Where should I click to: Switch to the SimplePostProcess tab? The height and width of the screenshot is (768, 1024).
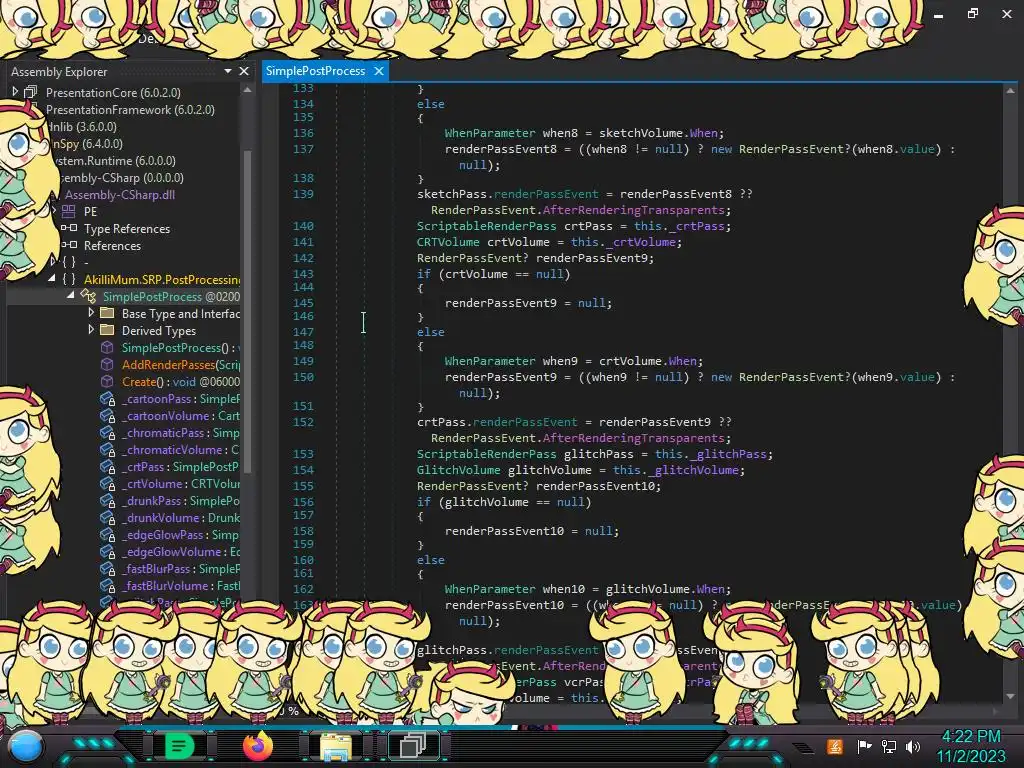[x=315, y=71]
